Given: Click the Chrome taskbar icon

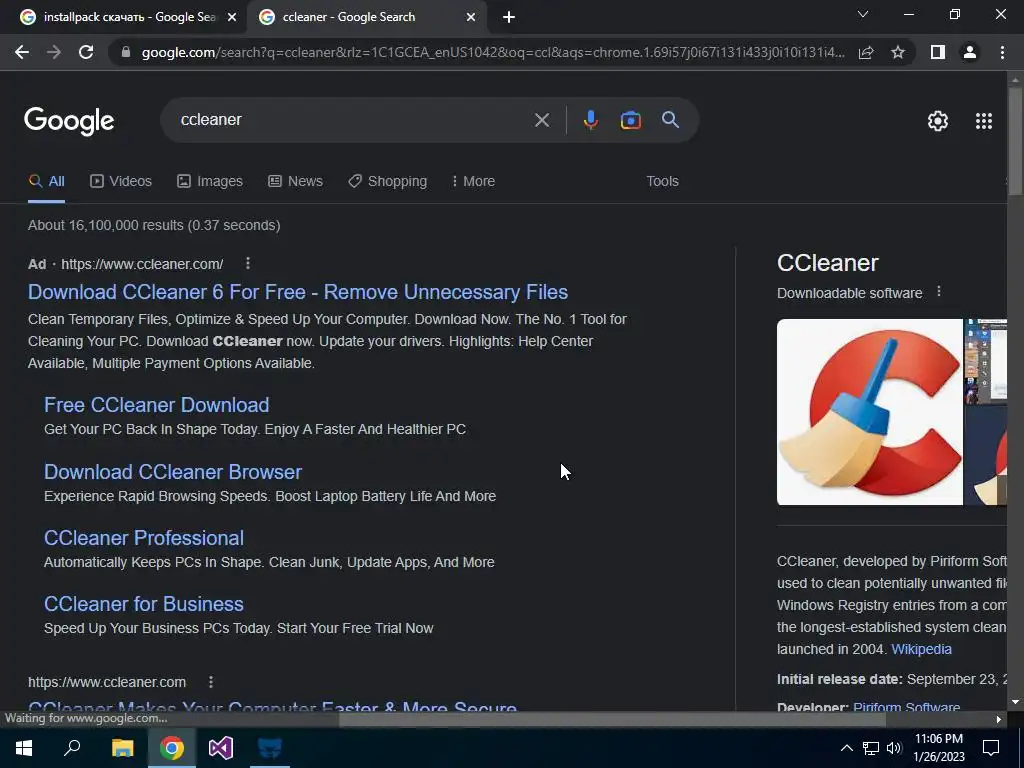Looking at the screenshot, I should (x=172, y=748).
